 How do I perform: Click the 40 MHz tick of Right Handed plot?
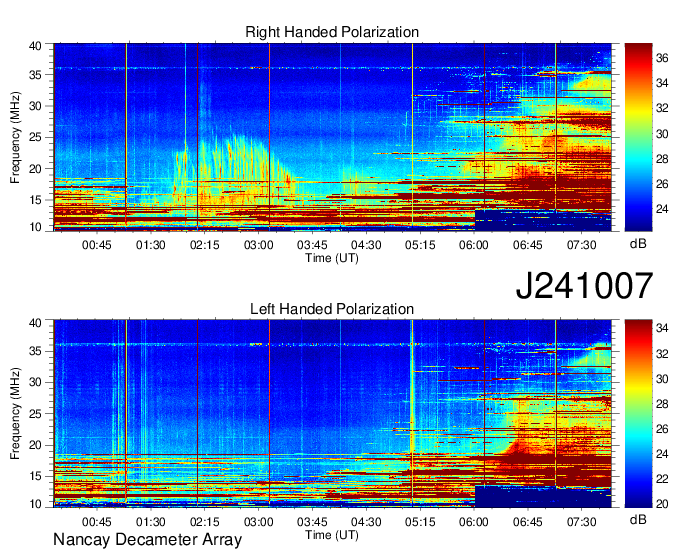[36, 46]
